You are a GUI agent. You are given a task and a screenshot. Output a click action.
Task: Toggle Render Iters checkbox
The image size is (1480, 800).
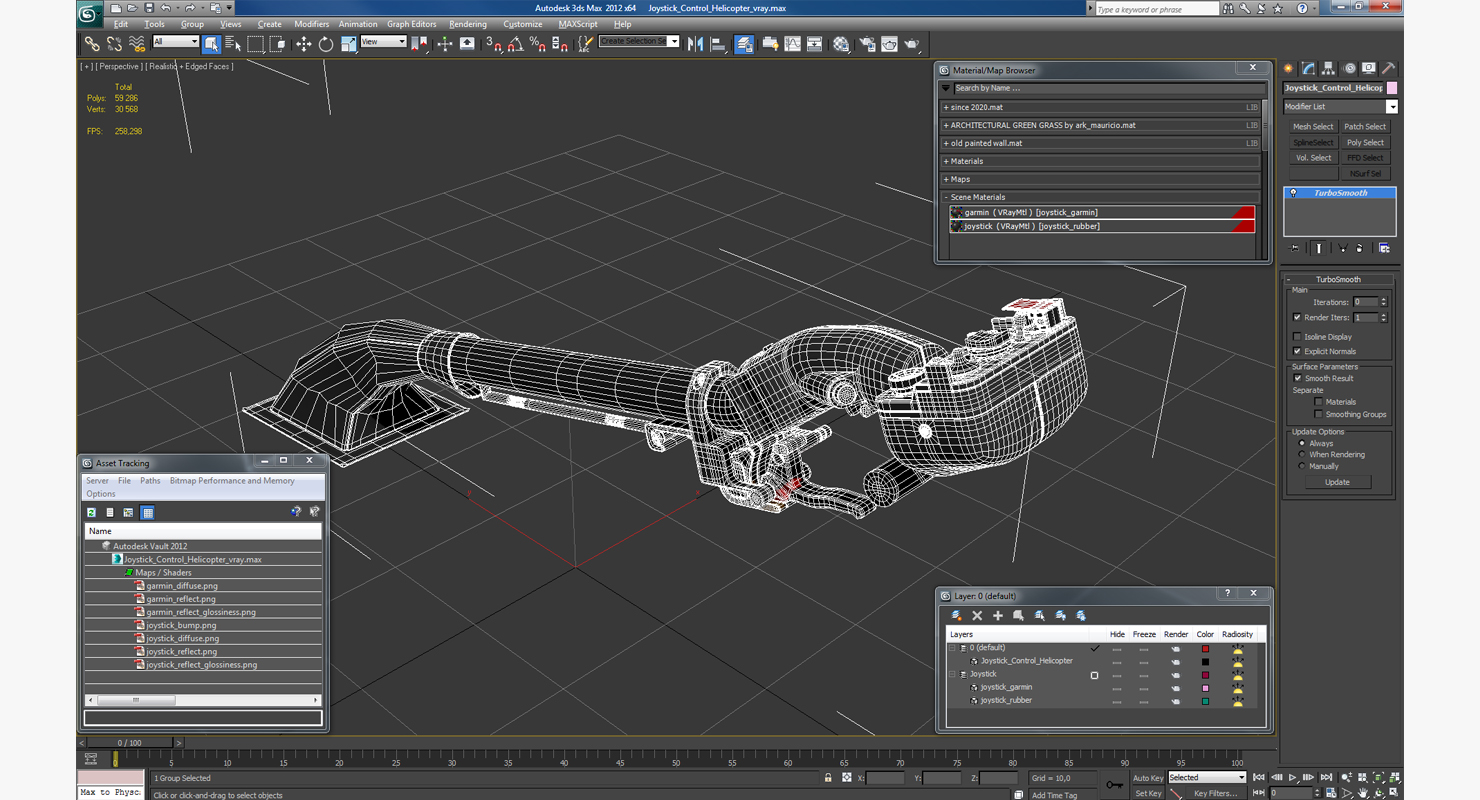point(1297,317)
